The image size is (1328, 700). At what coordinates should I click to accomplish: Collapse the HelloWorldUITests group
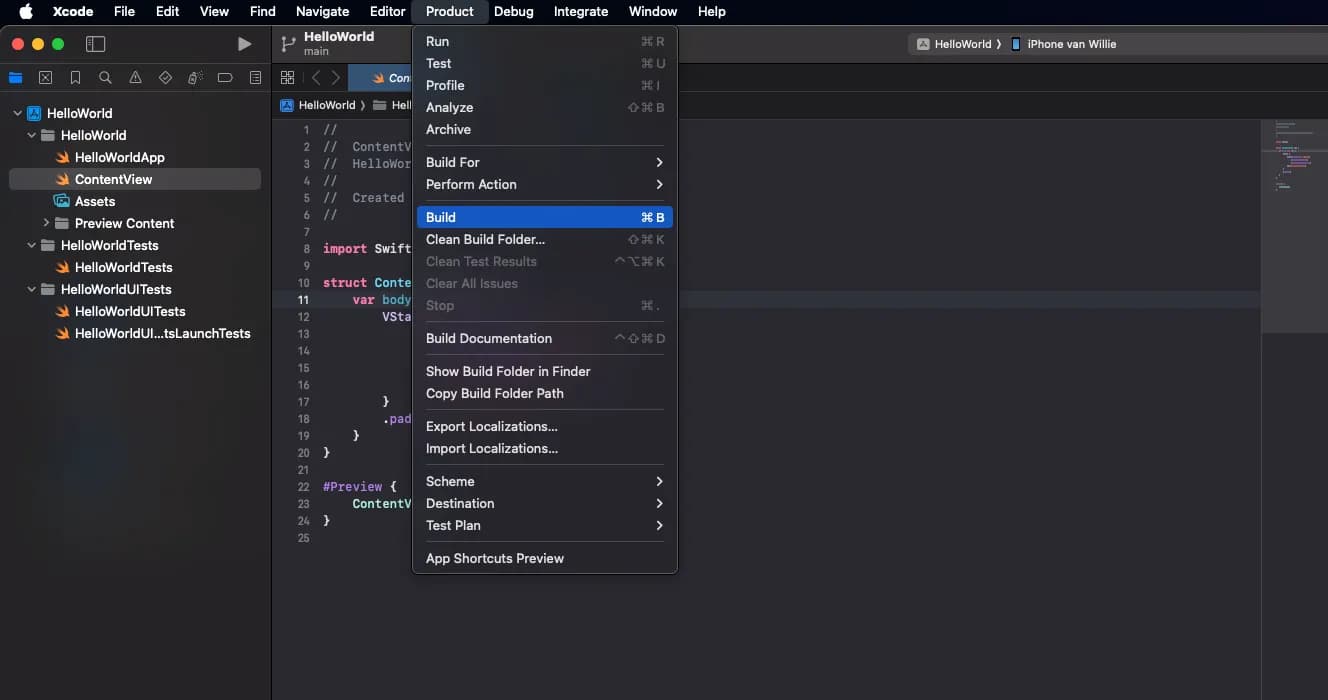[32, 289]
